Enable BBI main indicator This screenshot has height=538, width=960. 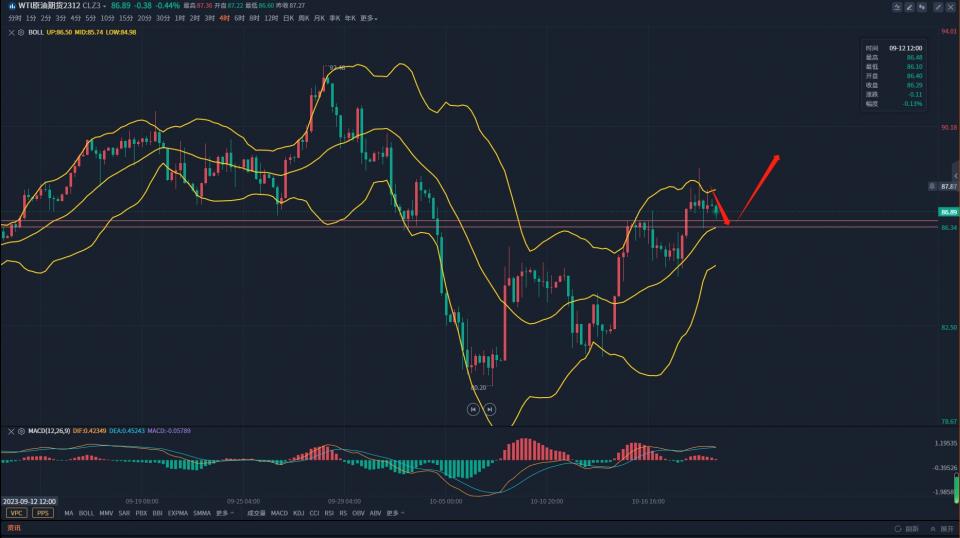tap(157, 513)
